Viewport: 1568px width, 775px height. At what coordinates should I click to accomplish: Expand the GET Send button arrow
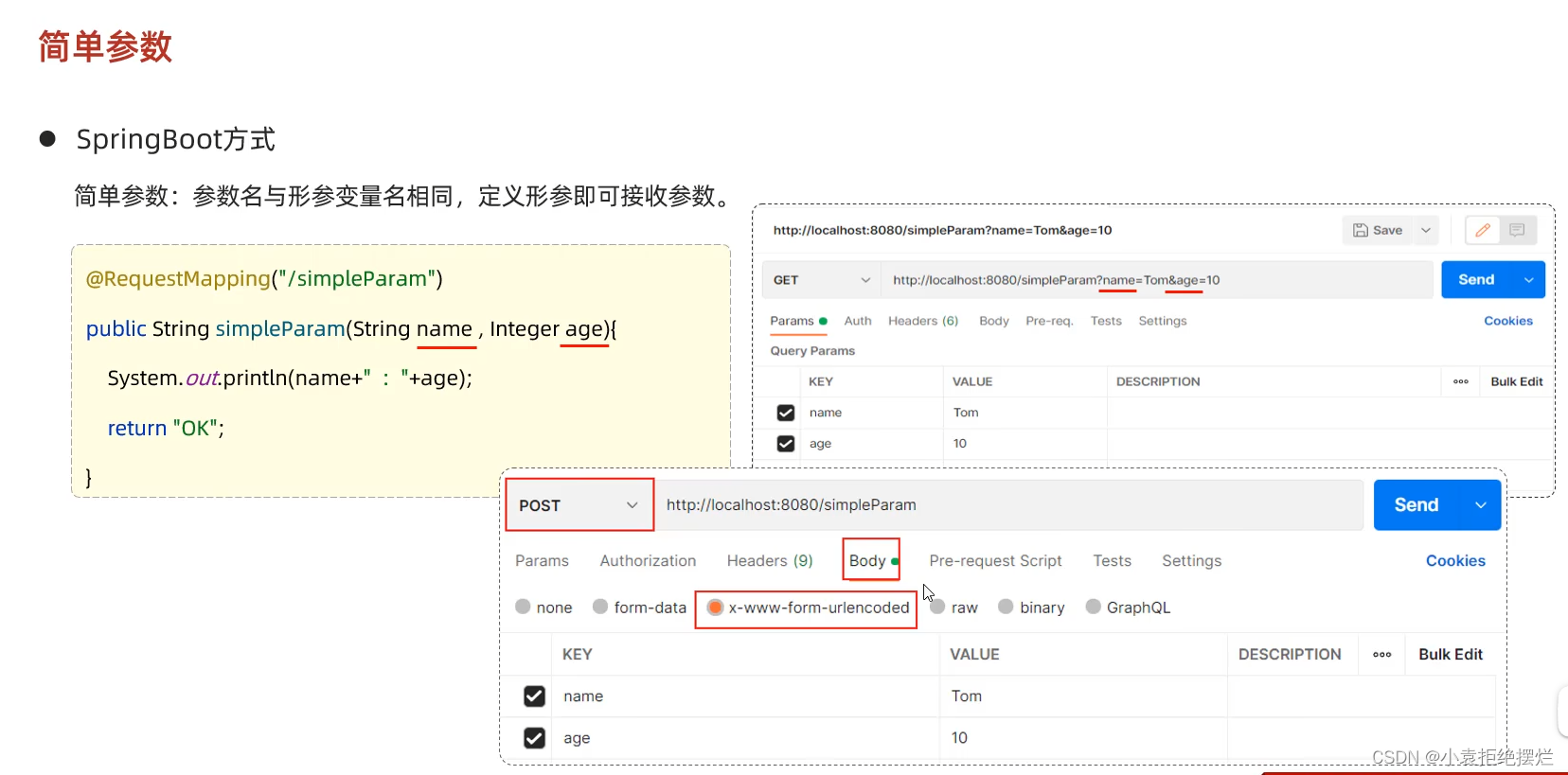click(1528, 280)
